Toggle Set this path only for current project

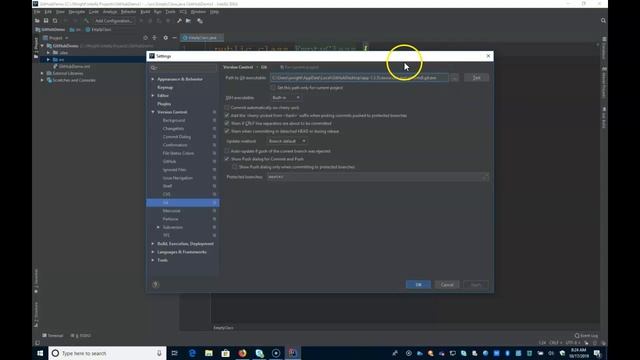(x=273, y=88)
